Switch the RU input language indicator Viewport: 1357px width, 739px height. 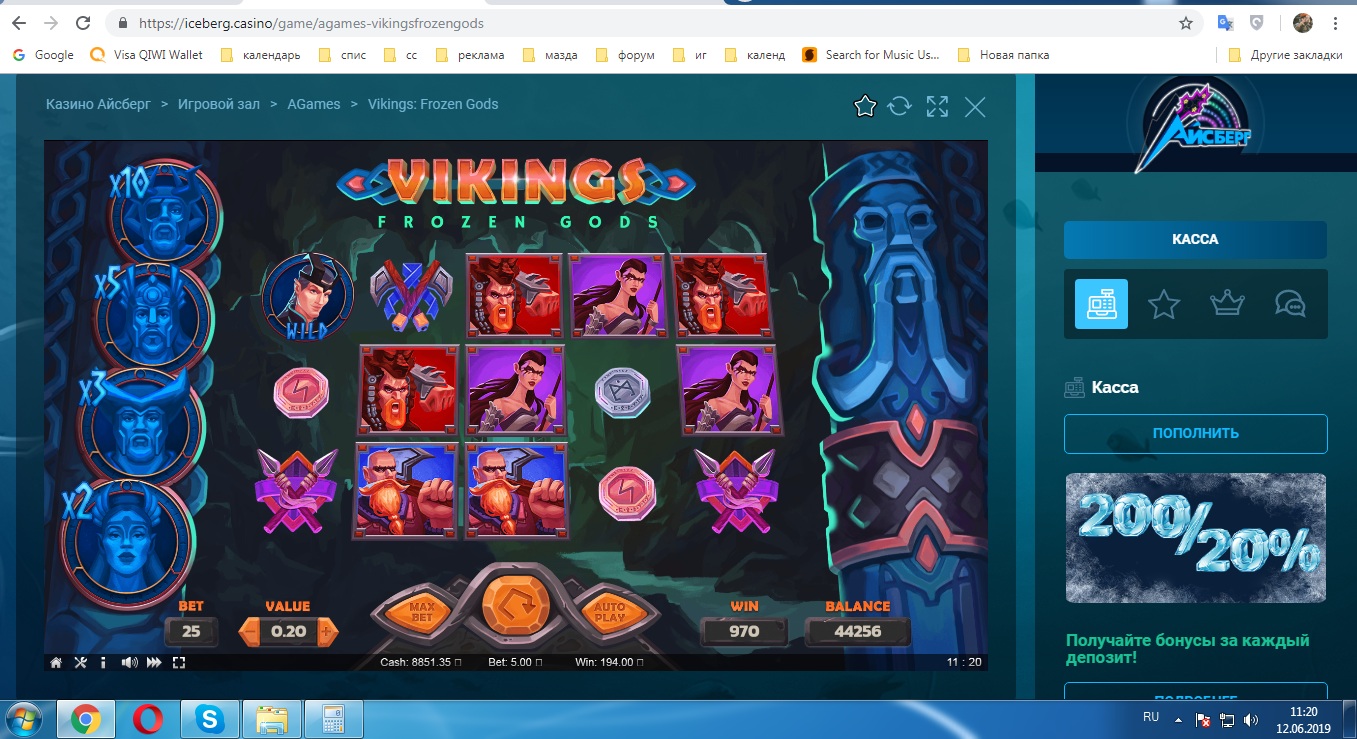(x=1151, y=718)
